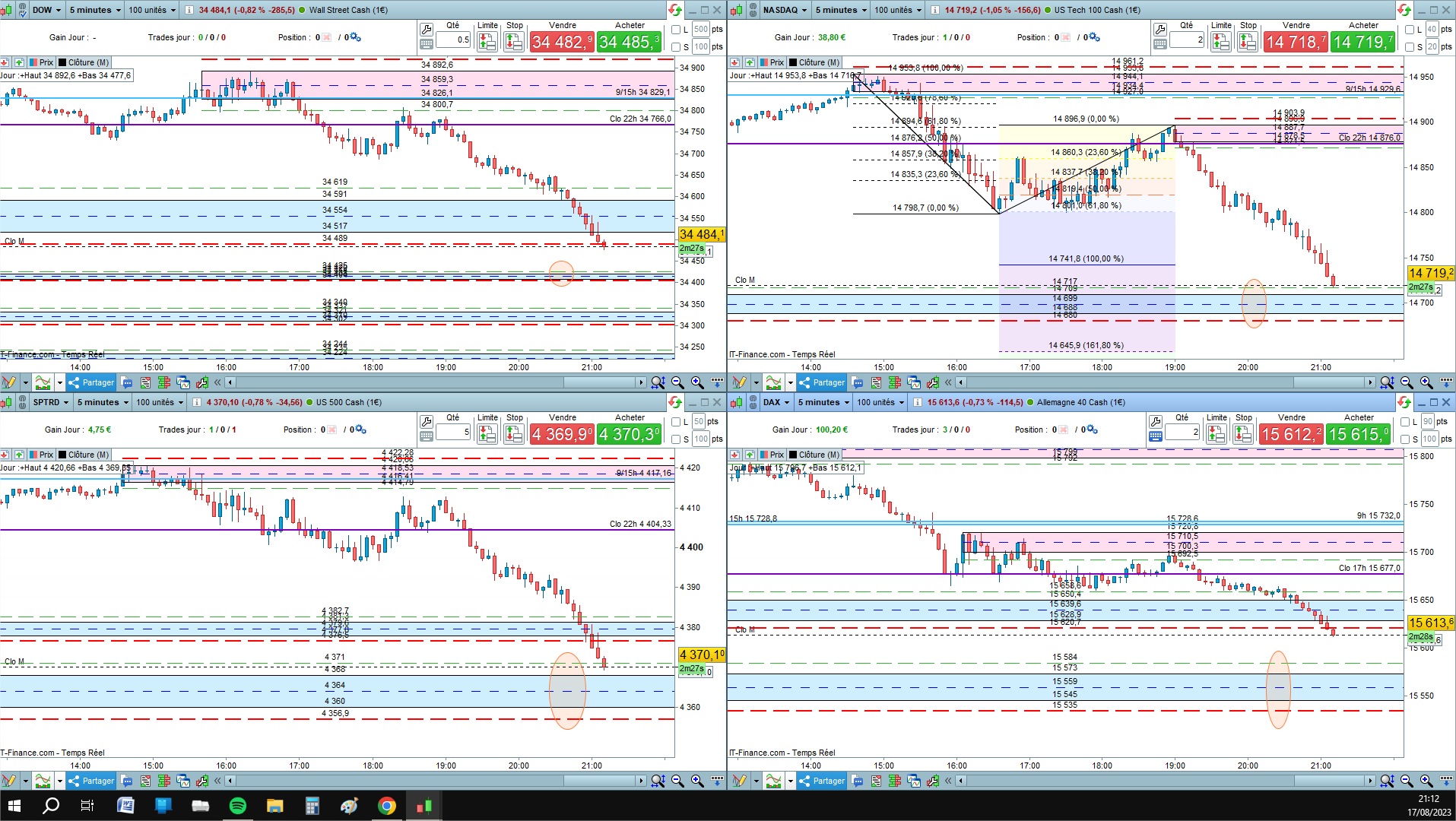Open the 100 unités dropdown in DAX window

point(880,402)
